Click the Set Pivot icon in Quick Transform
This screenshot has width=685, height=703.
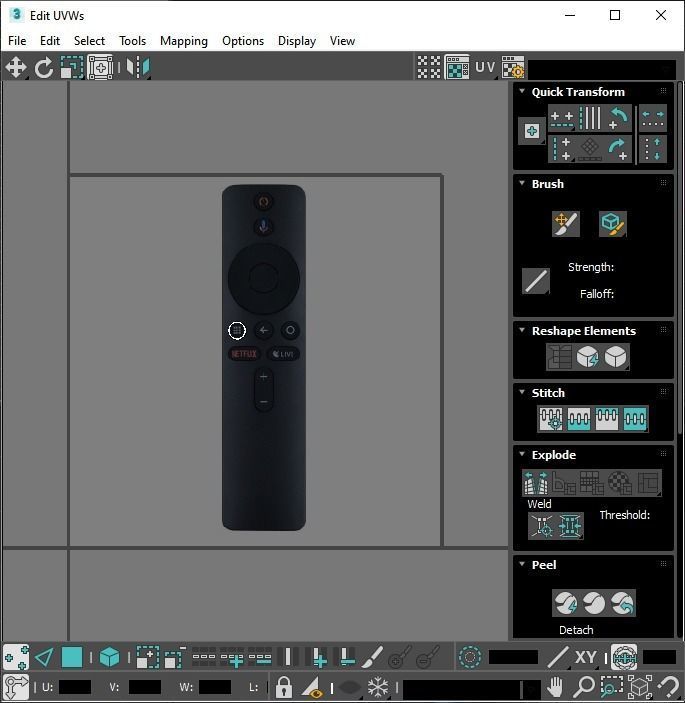532,131
